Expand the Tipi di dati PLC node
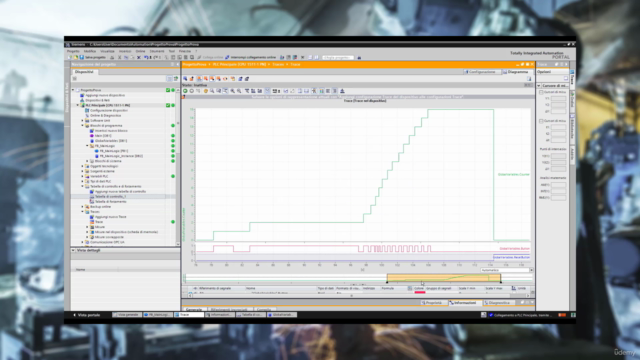The height and width of the screenshot is (360, 640). click(82, 181)
